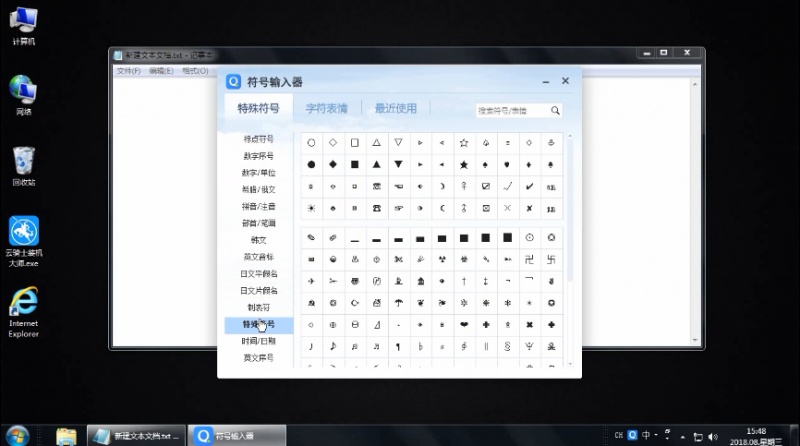This screenshot has width=800, height=446.
Task: Click the symbol grid vertical scrollbar
Action: pos(570,209)
